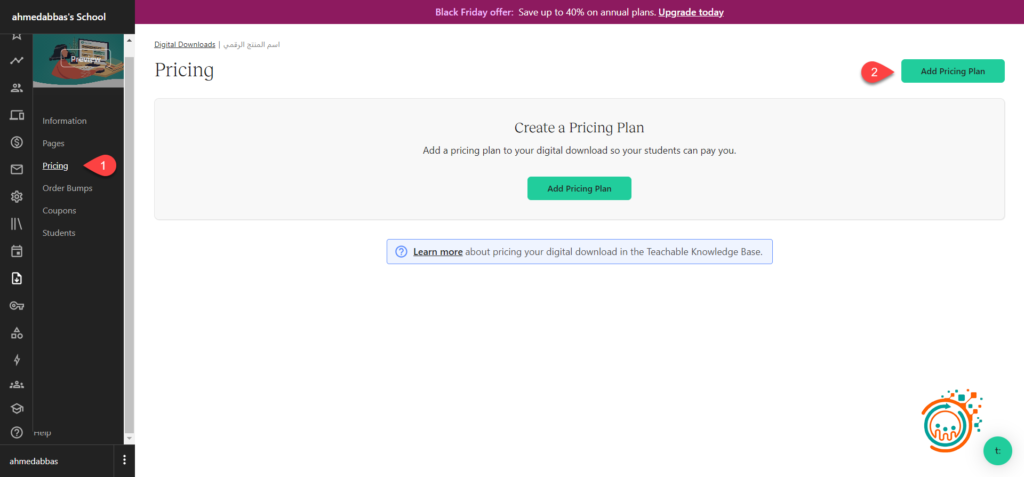Open the three-dot menu beside ahmedabbas
The image size is (1024, 477).
(x=124, y=460)
